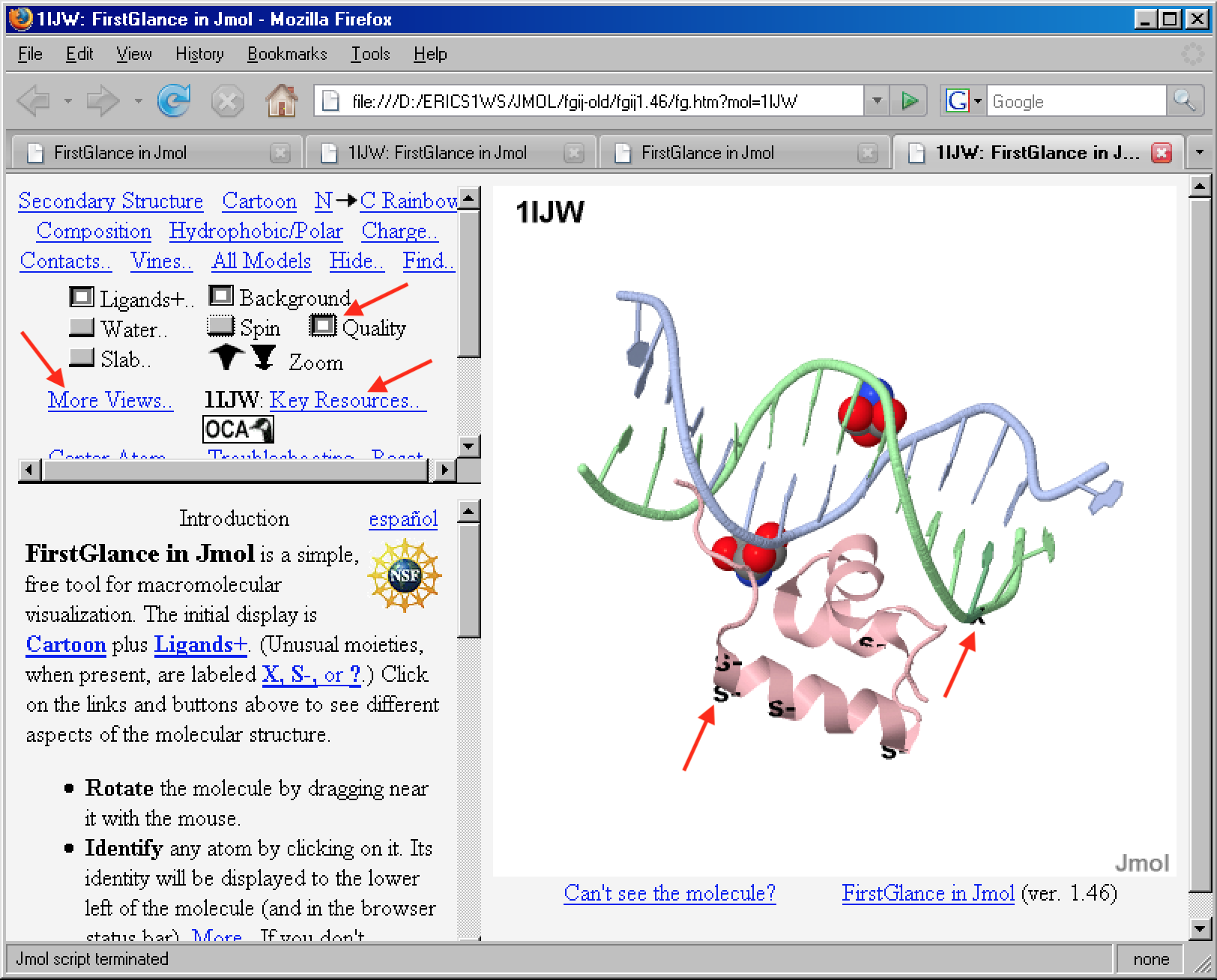Switch to the español version
This screenshot has width=1217, height=980.
pyautogui.click(x=403, y=518)
